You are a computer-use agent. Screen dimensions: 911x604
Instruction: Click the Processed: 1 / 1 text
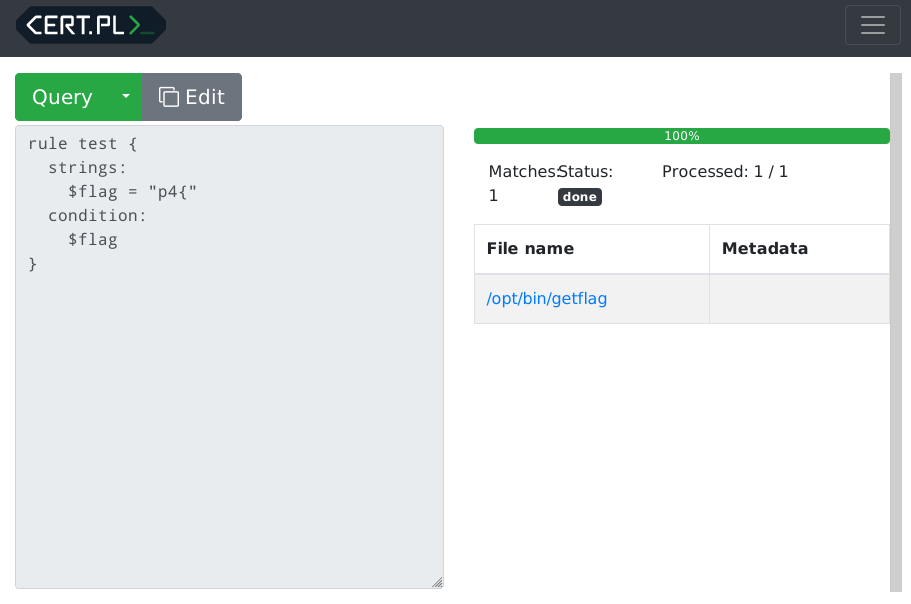[x=724, y=172]
